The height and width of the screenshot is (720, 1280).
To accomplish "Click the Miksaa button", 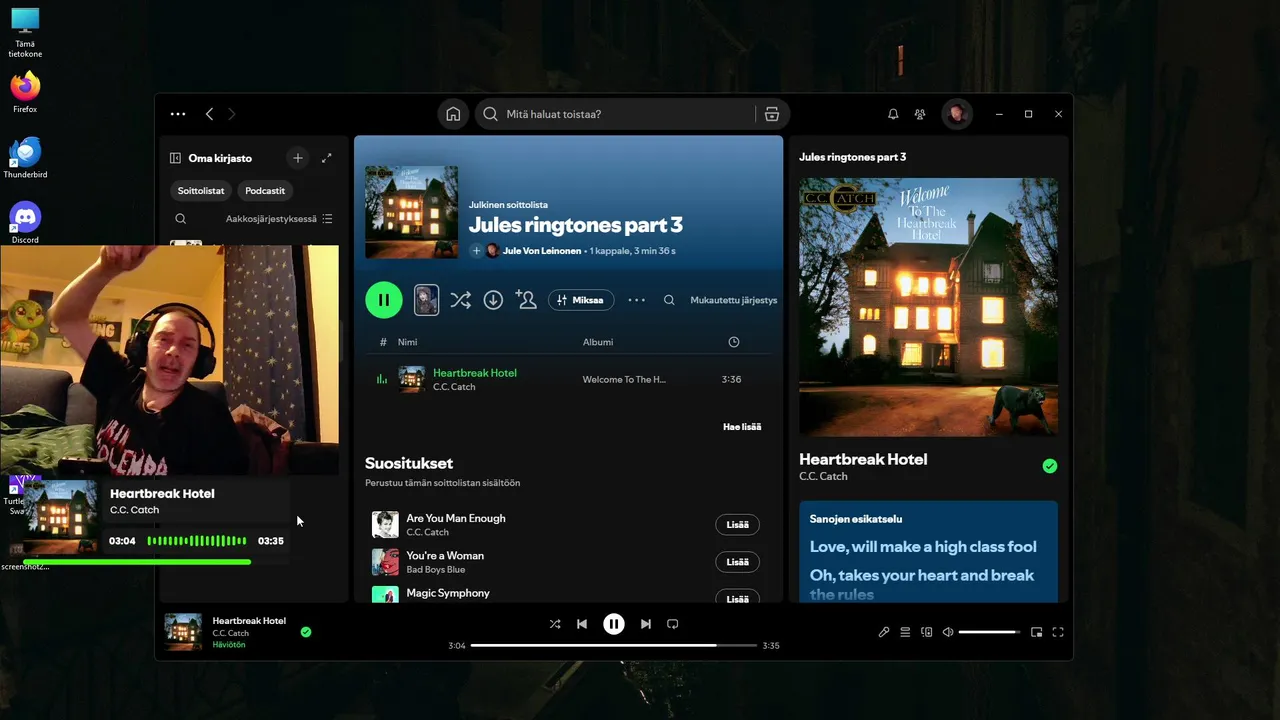I will 581,300.
